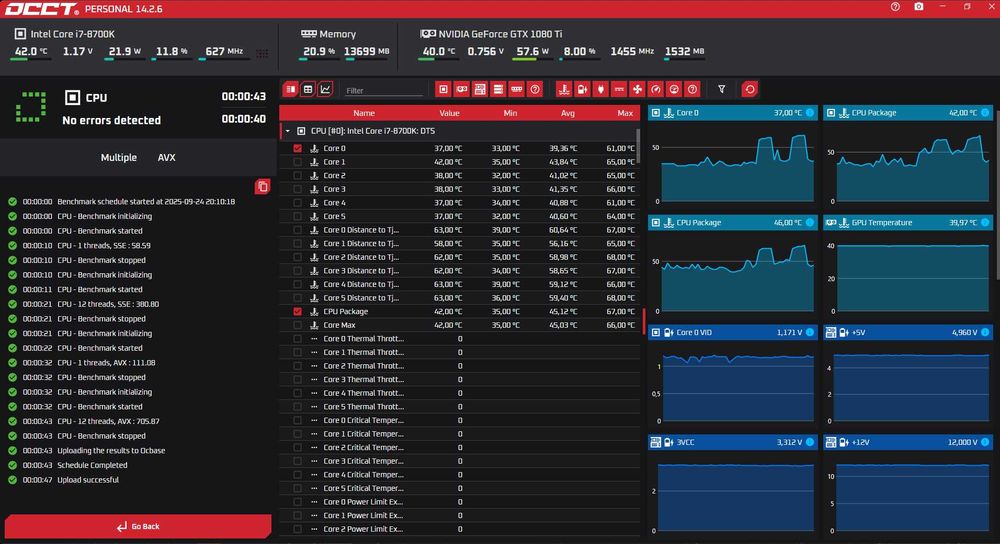The image size is (1000, 544).
Task: Copy log using red clipboard icon
Action: [x=262, y=186]
